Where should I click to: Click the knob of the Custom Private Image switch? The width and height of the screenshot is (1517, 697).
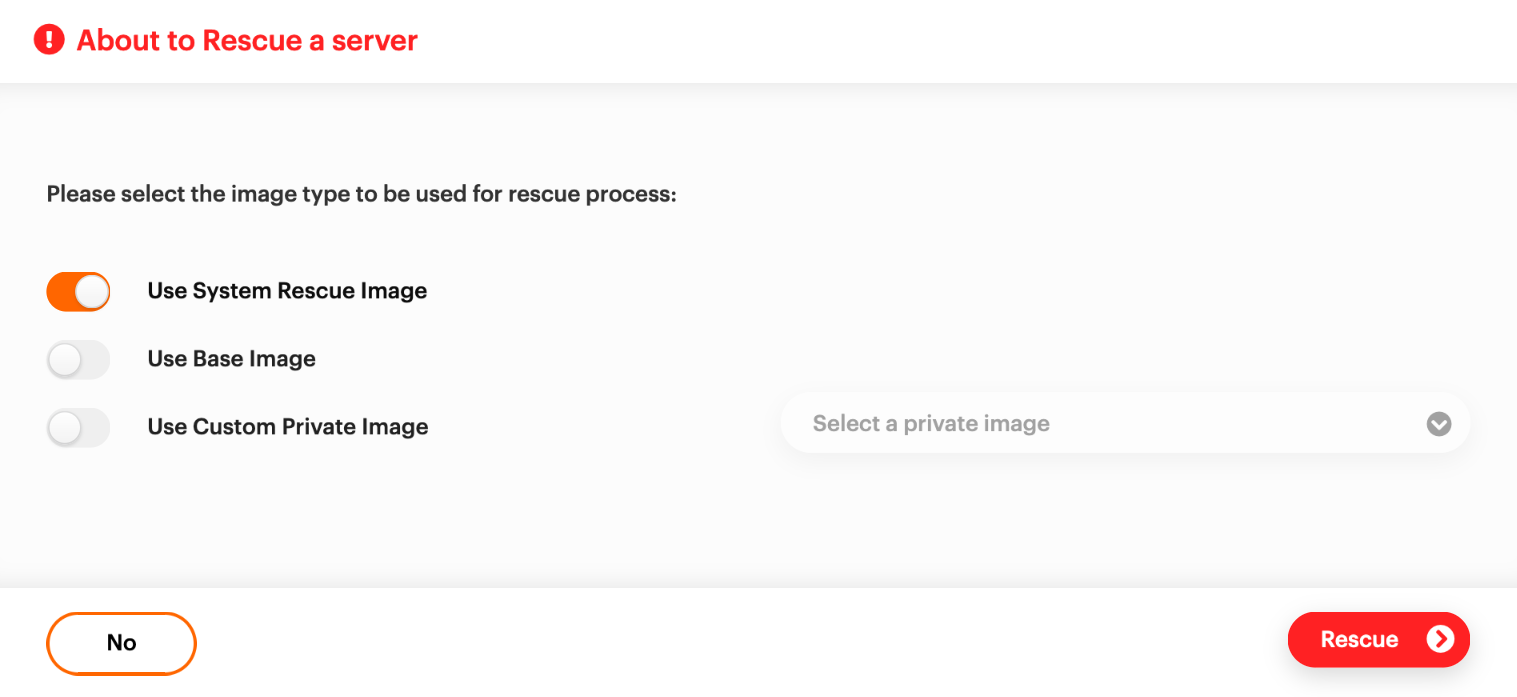[64, 427]
